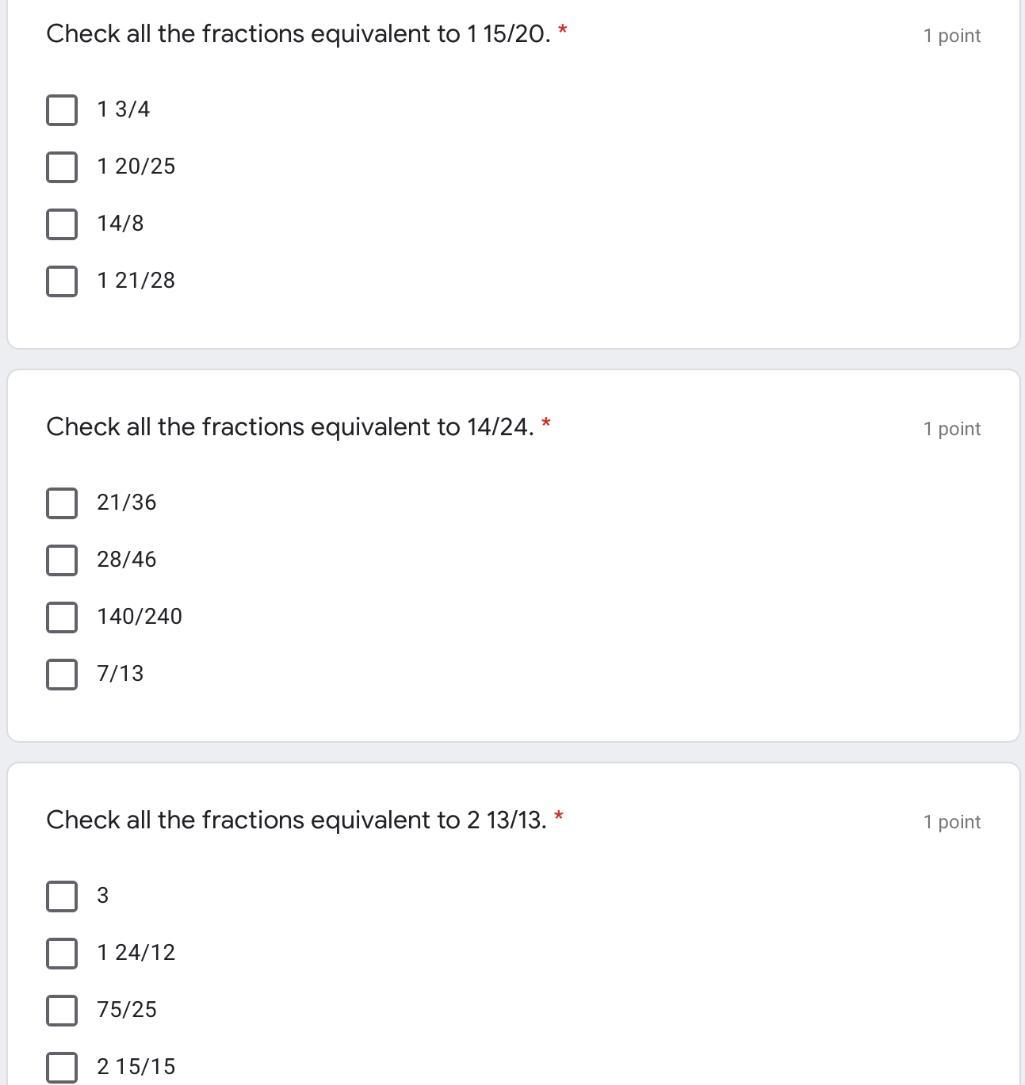The width and height of the screenshot is (1025, 1085).
Task: Select the 140/240 checkbox
Action: [61, 617]
